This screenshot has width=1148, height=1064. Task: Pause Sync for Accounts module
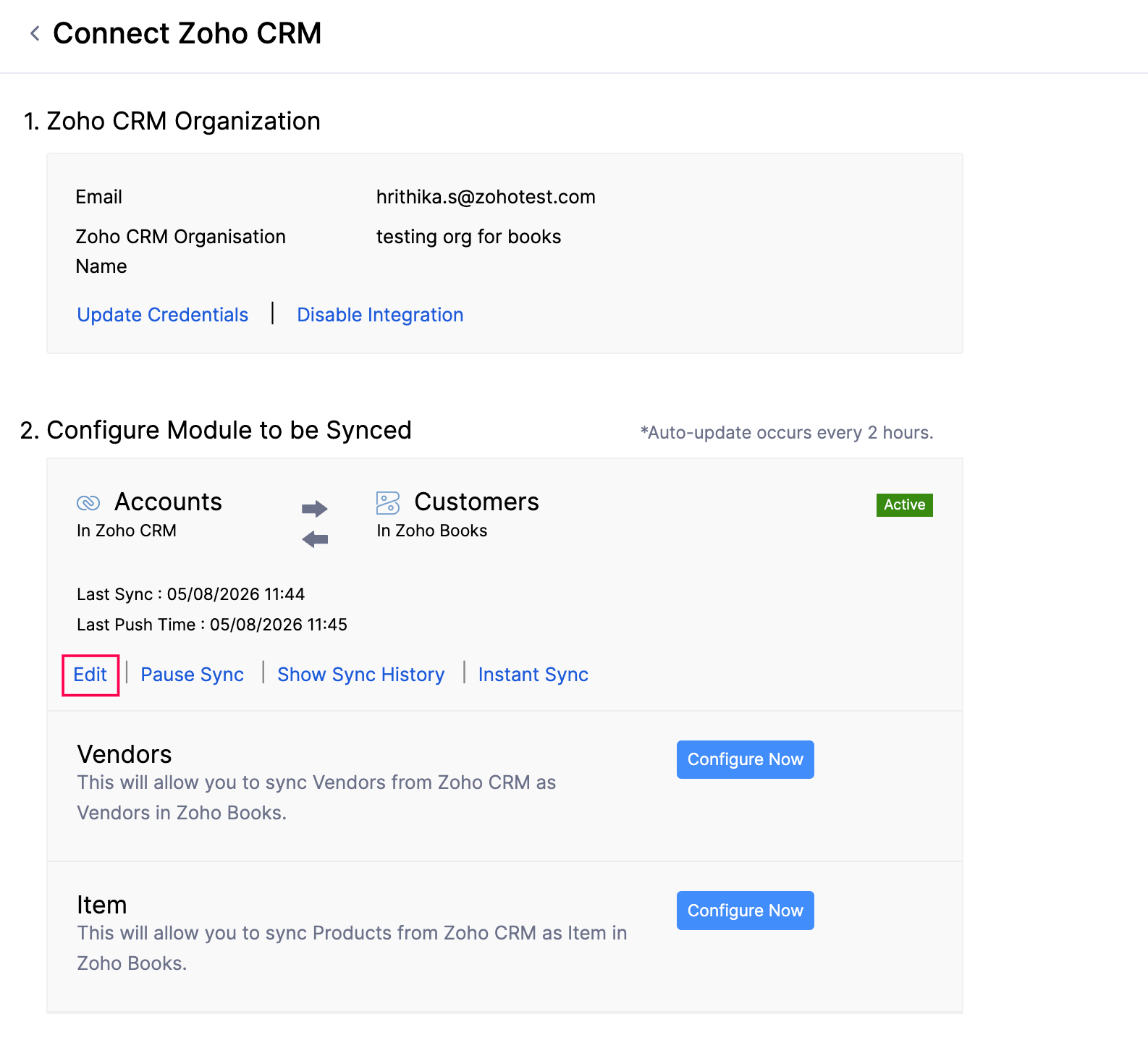[193, 675]
